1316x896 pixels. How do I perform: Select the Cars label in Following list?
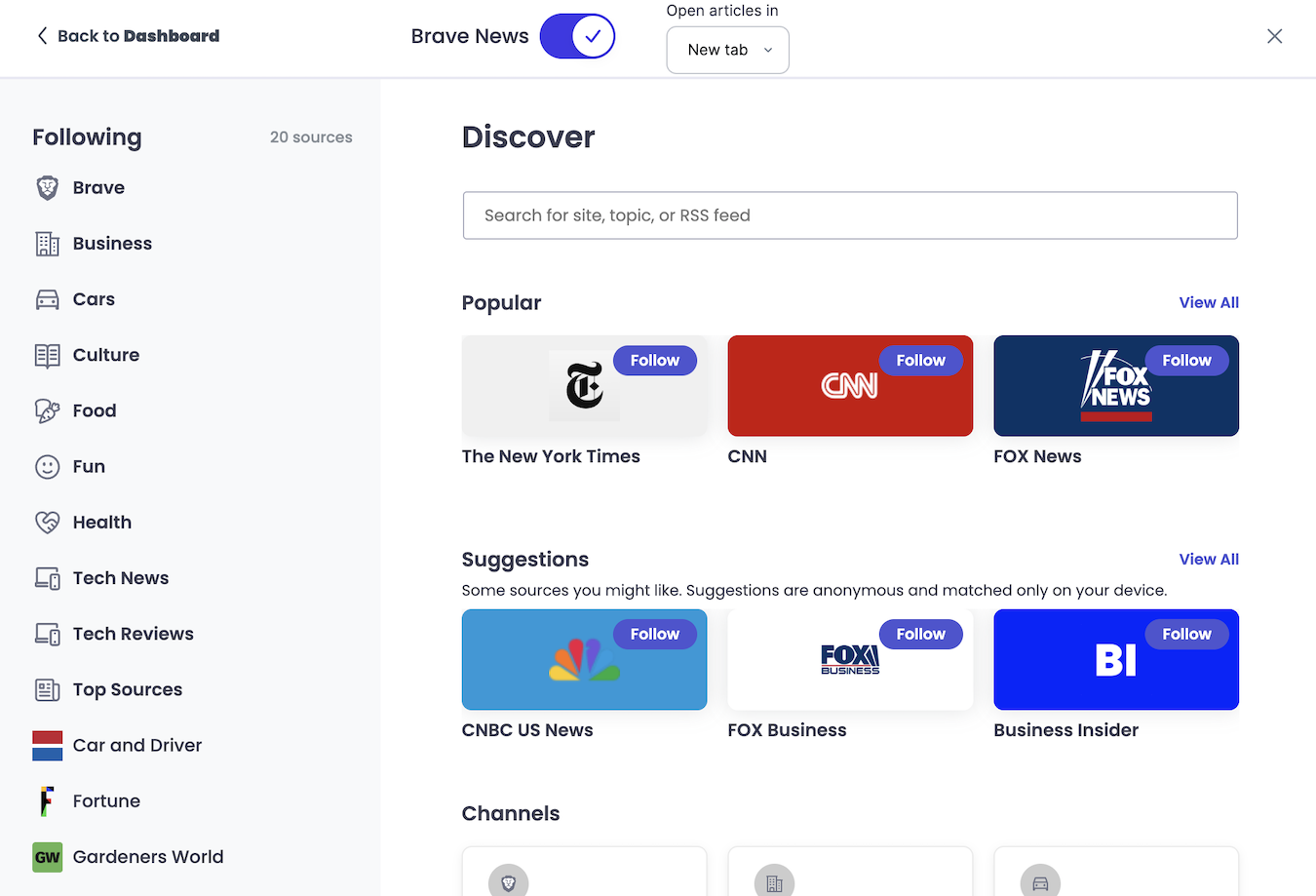[x=94, y=299]
